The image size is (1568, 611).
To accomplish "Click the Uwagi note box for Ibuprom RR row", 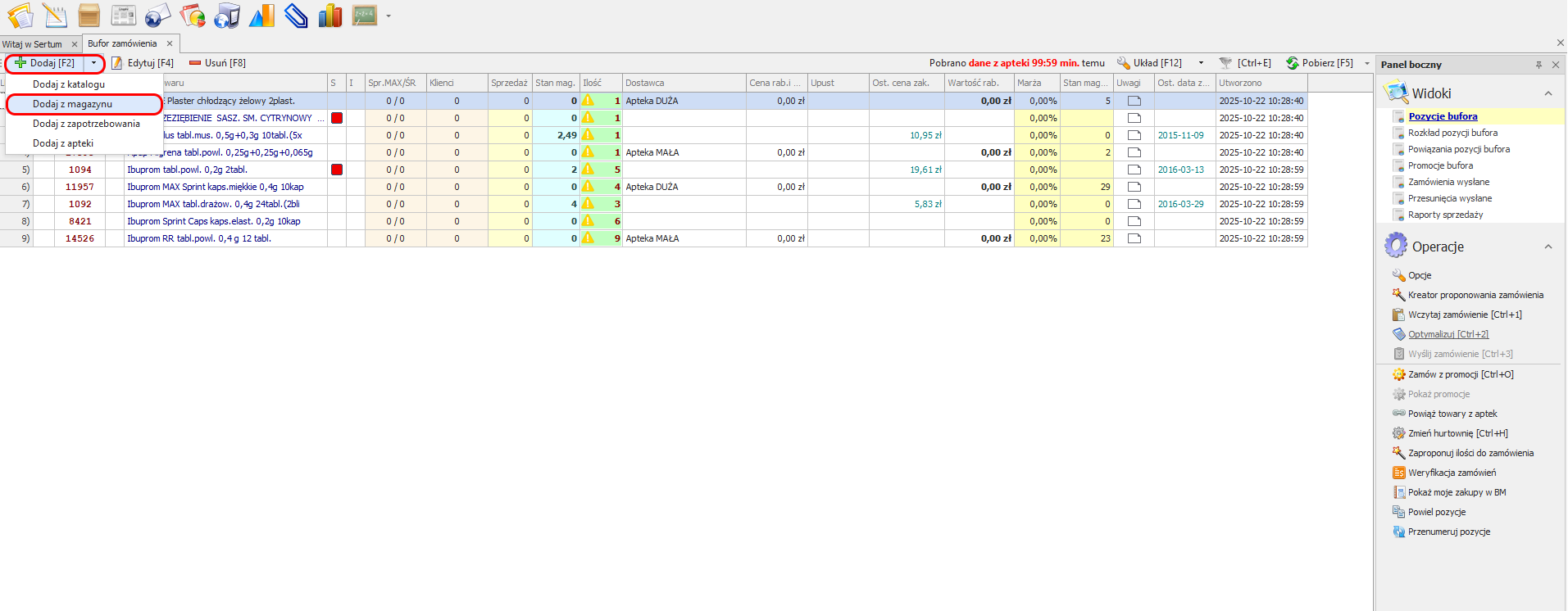I will tap(1134, 238).
